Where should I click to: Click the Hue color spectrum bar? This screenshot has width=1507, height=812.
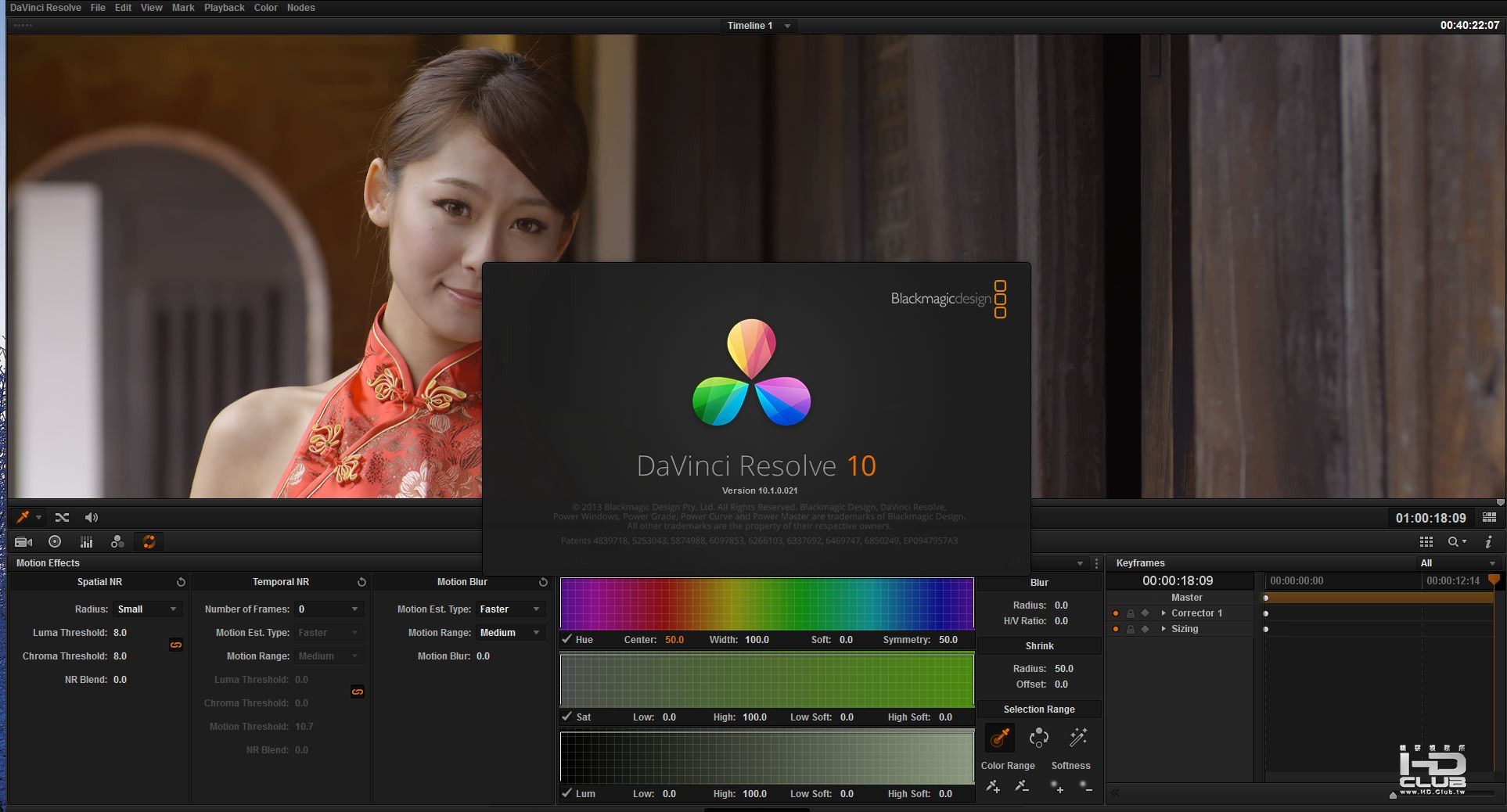click(767, 603)
